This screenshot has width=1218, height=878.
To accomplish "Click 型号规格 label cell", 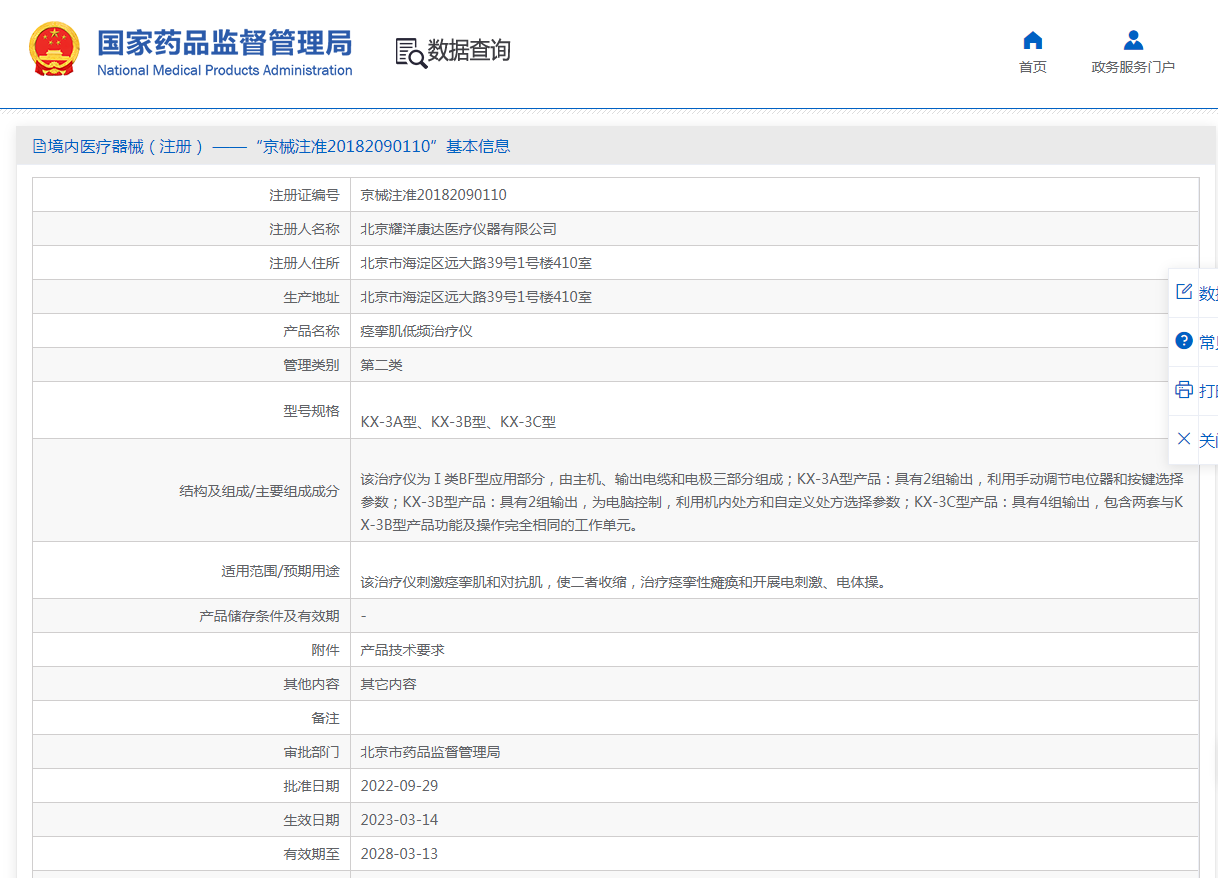I will tap(192, 410).
